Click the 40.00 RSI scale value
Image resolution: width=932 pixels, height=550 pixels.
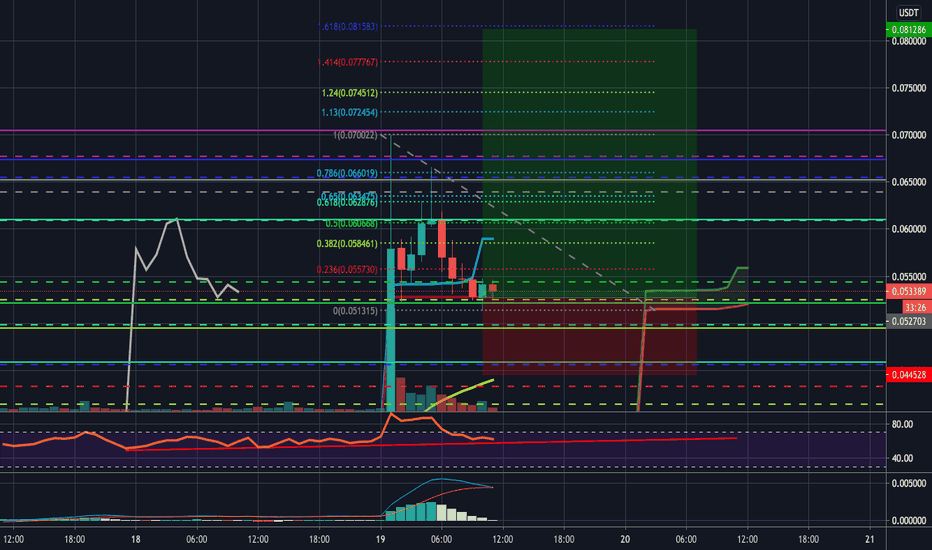[902, 458]
